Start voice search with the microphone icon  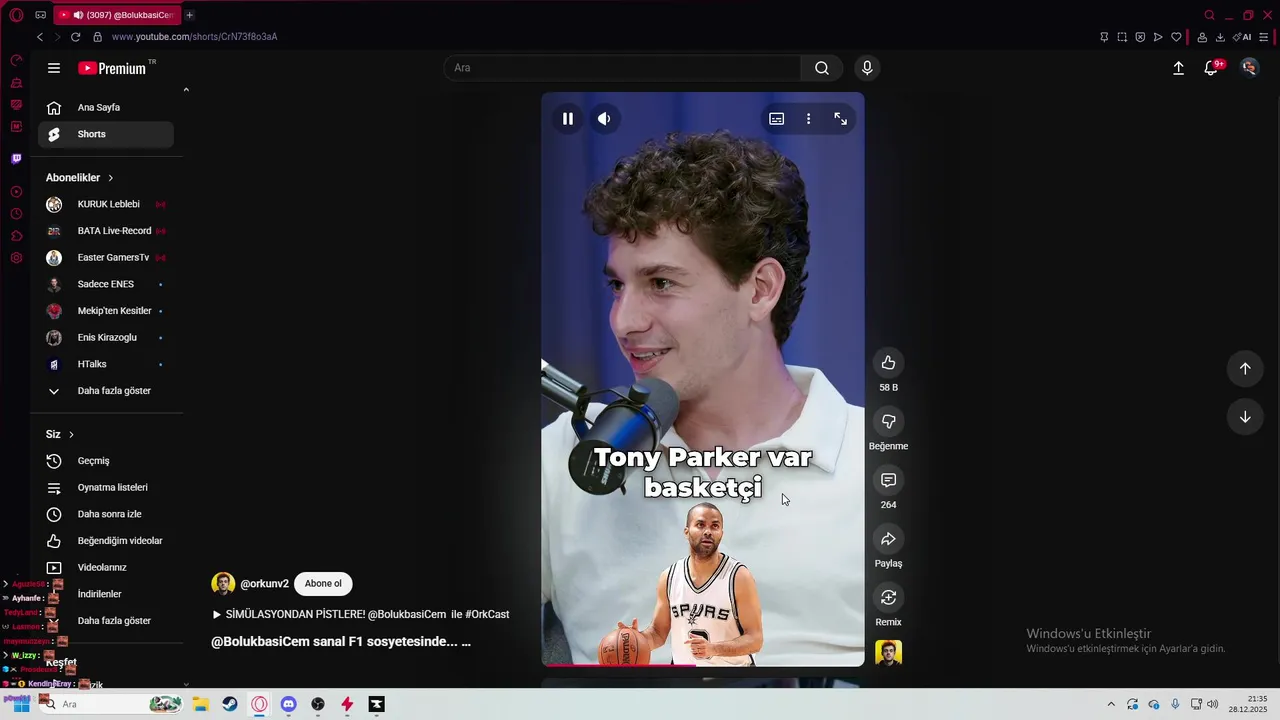(867, 68)
